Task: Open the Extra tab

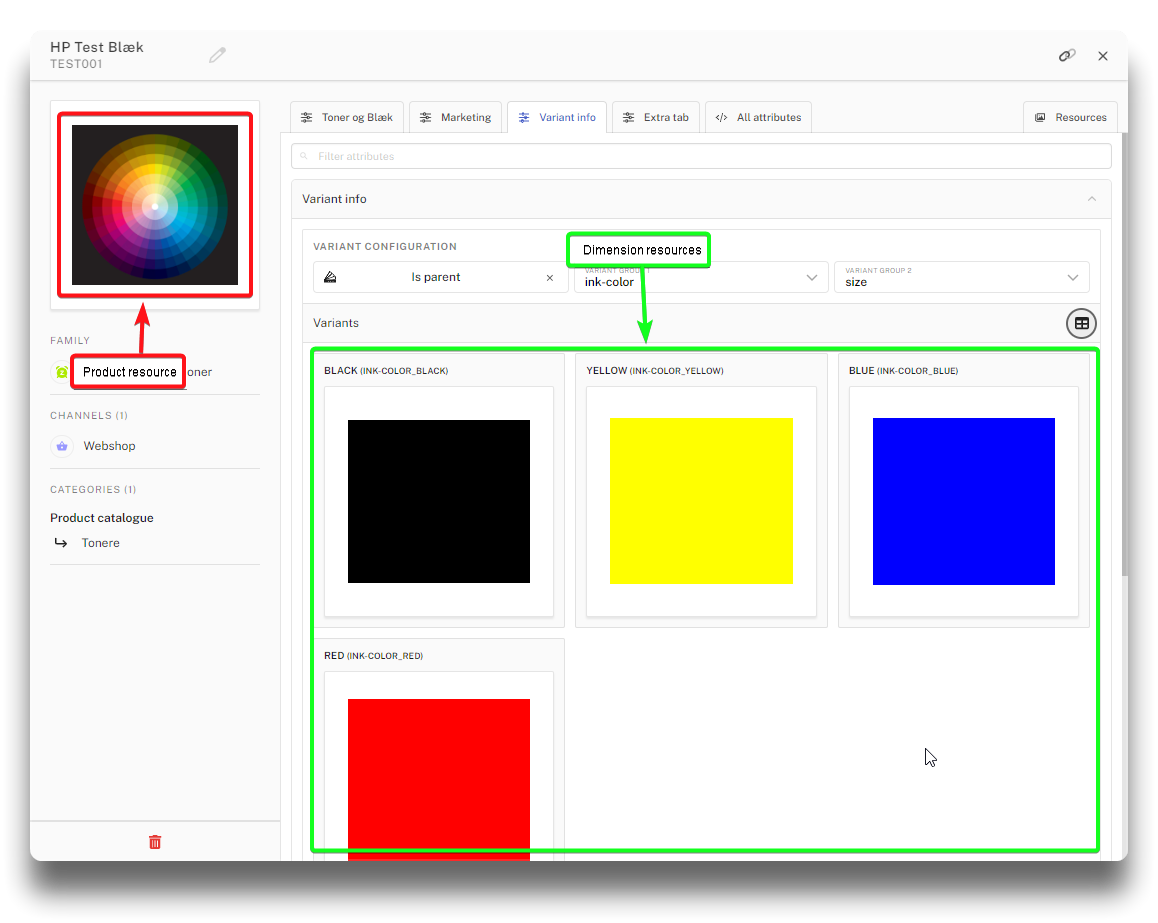Action: (x=655, y=117)
